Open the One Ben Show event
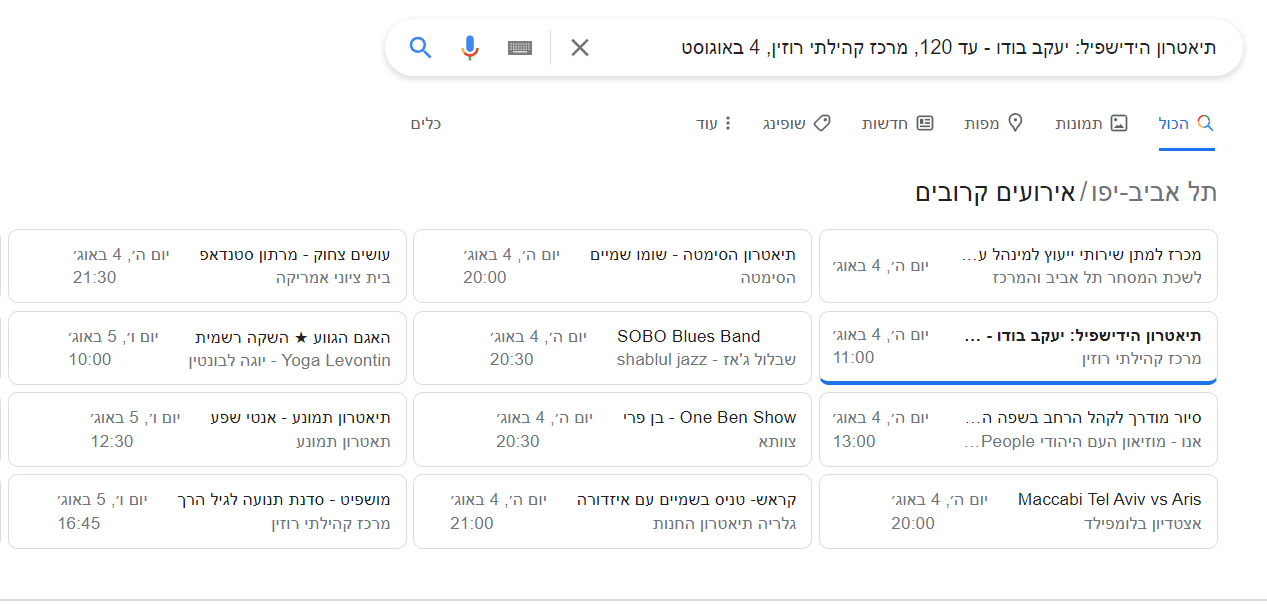Screen dimensions: 1267x604 pos(613,430)
